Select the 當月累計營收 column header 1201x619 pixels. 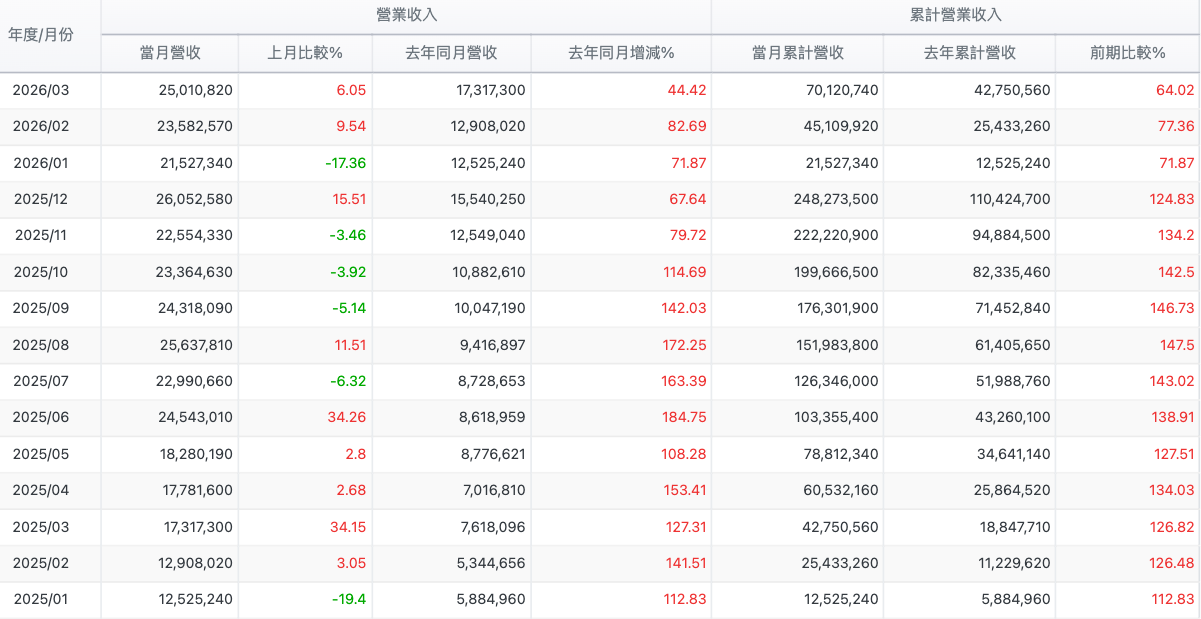[x=797, y=53]
